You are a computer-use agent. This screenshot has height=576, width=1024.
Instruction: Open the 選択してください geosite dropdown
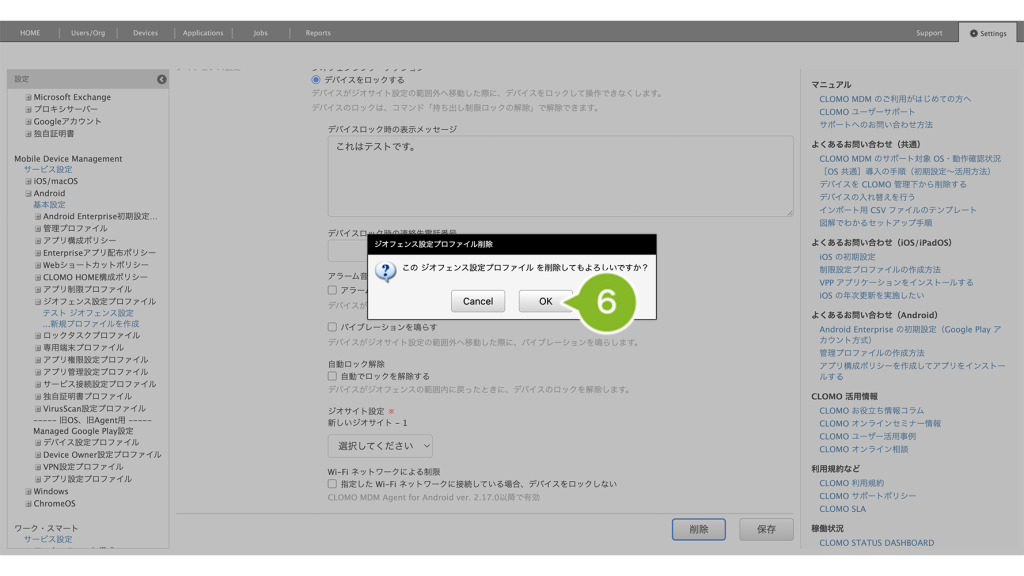click(380, 446)
